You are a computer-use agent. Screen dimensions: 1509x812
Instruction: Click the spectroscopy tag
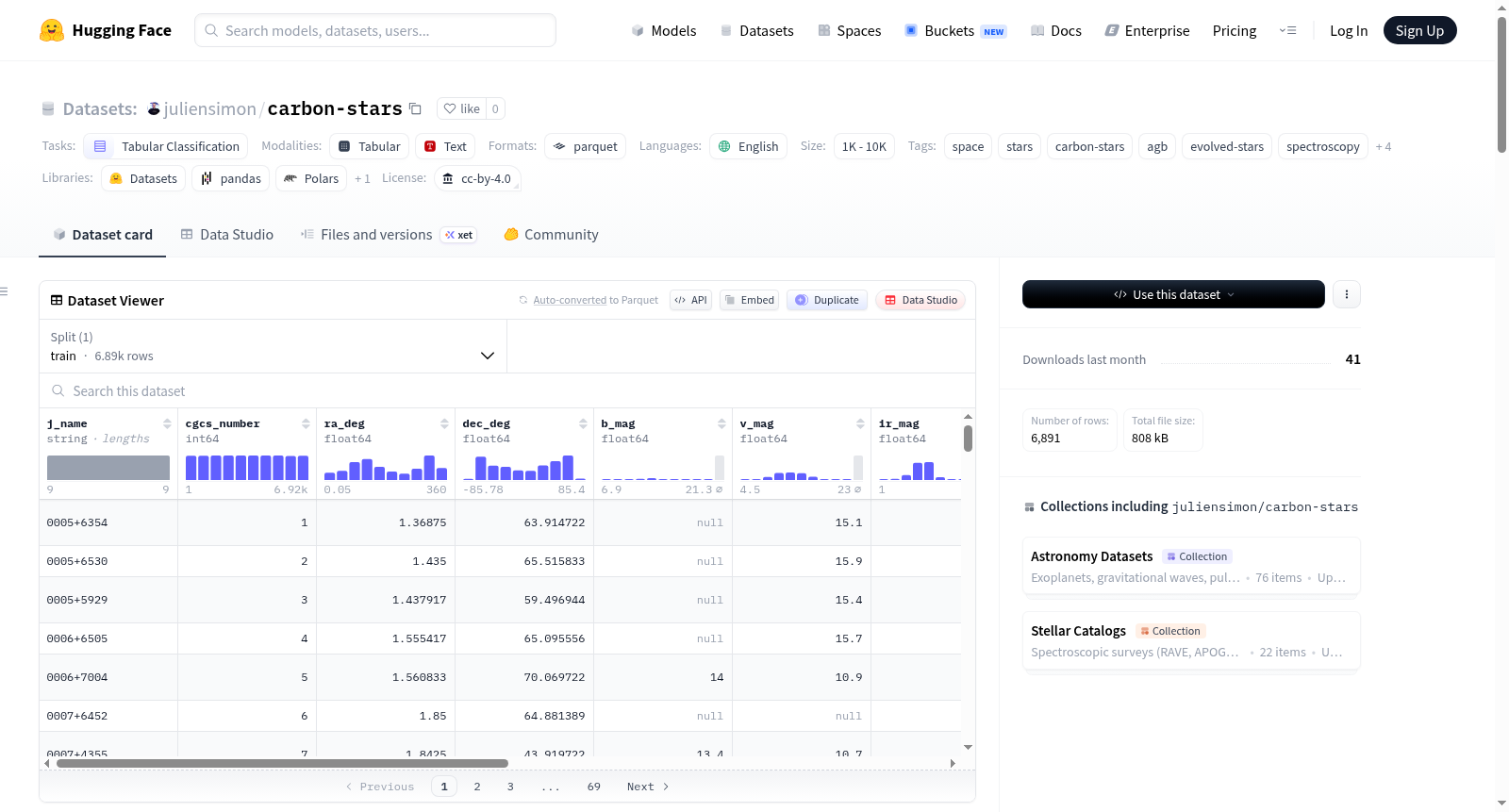point(1323,146)
